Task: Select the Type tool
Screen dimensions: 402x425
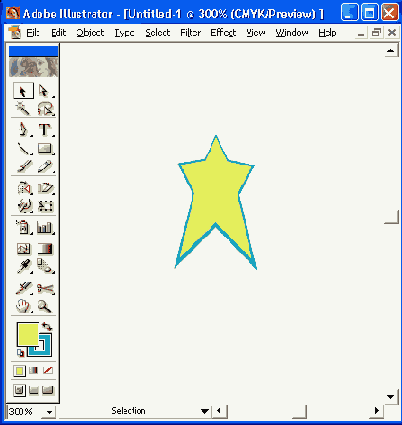Action: [44, 130]
